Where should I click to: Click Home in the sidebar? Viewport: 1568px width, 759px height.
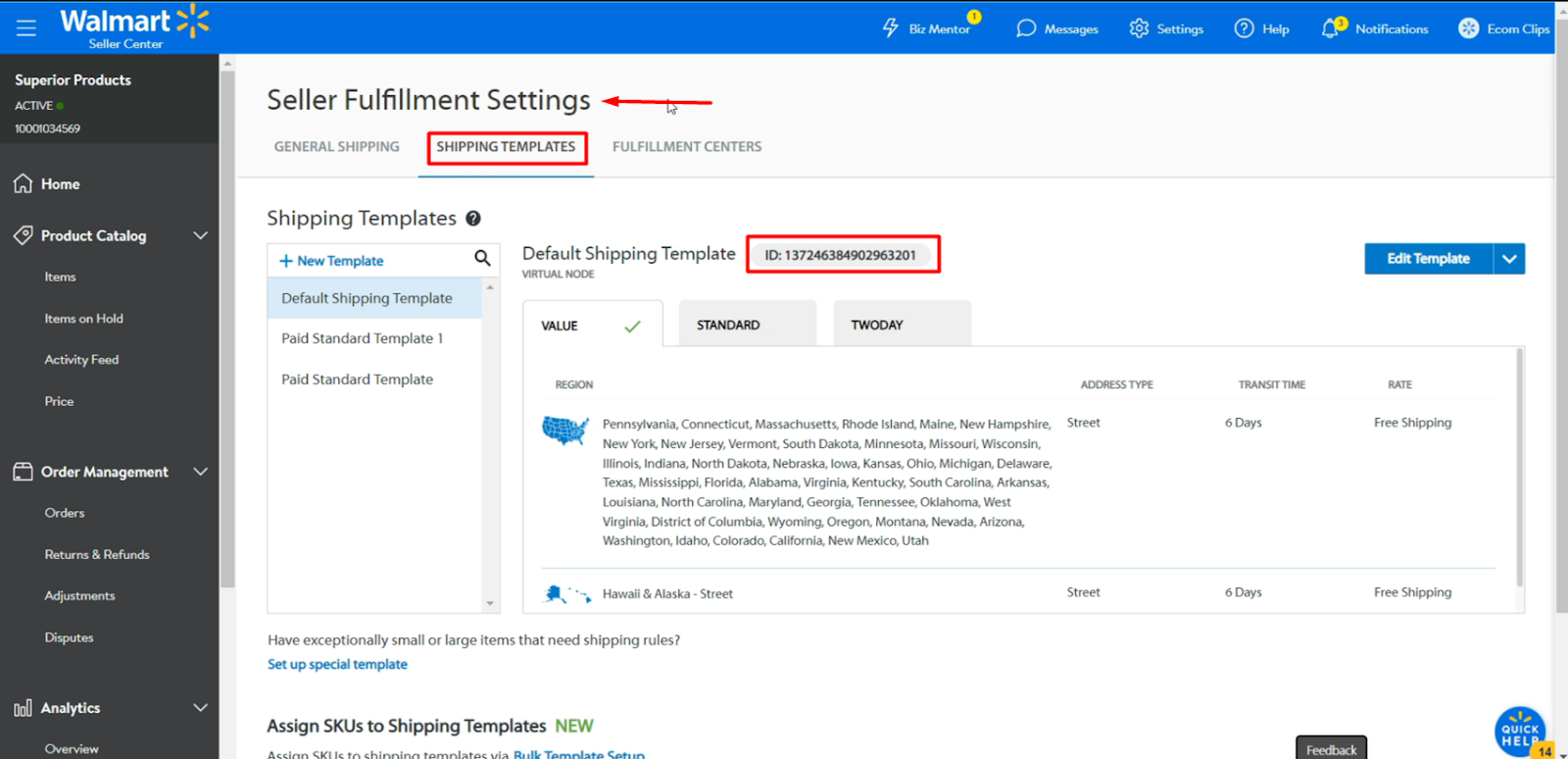(60, 183)
